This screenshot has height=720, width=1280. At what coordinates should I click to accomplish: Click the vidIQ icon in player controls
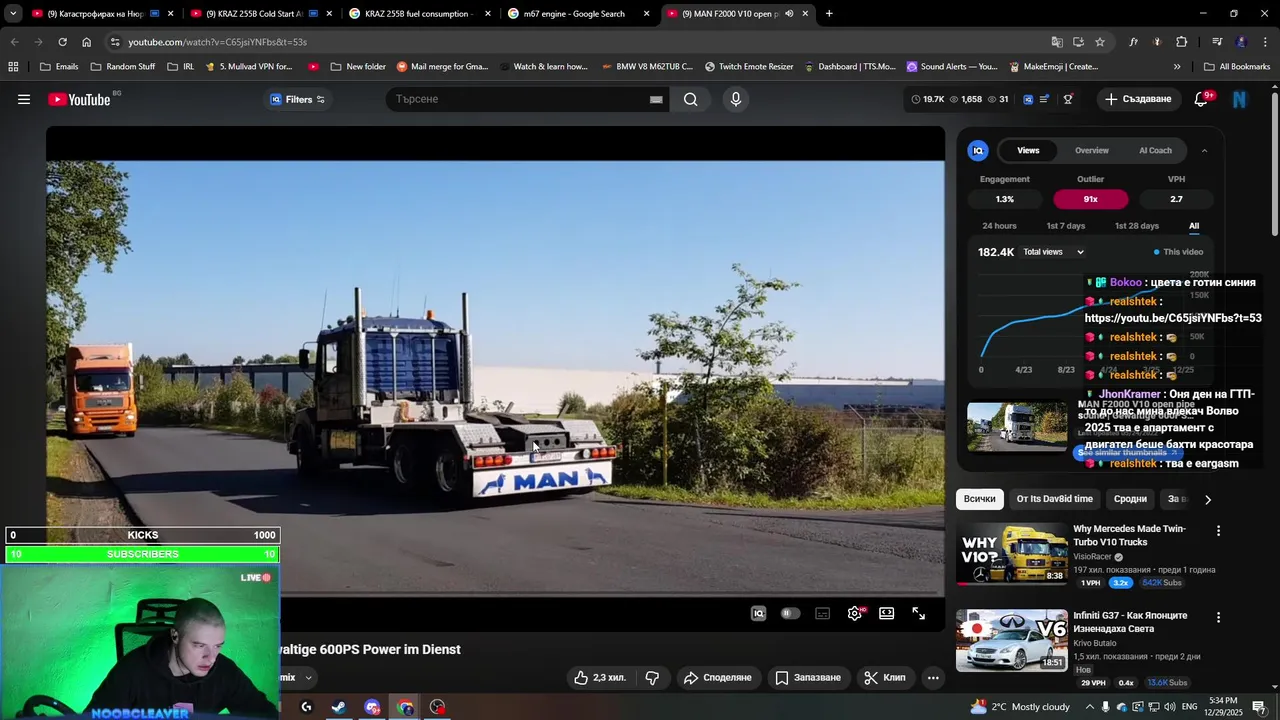(758, 613)
